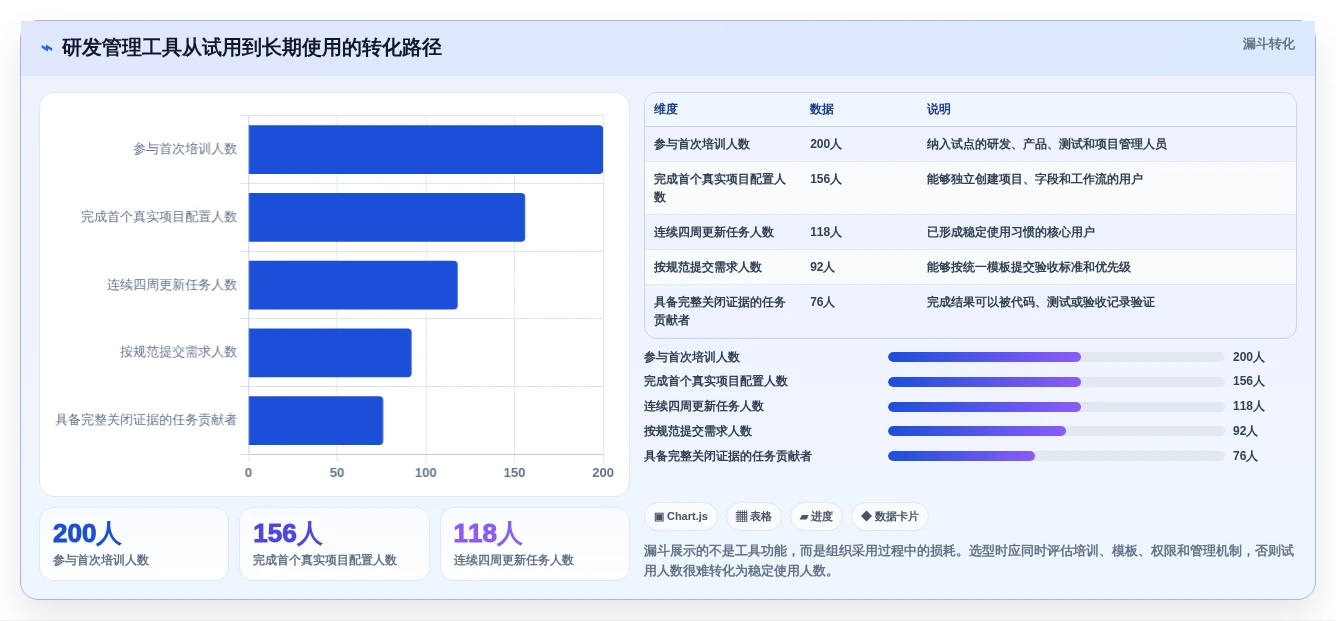Click the page title 研发管理工具从试用到长期使用的转化路径
The height and width of the screenshot is (621, 1336).
coord(252,48)
